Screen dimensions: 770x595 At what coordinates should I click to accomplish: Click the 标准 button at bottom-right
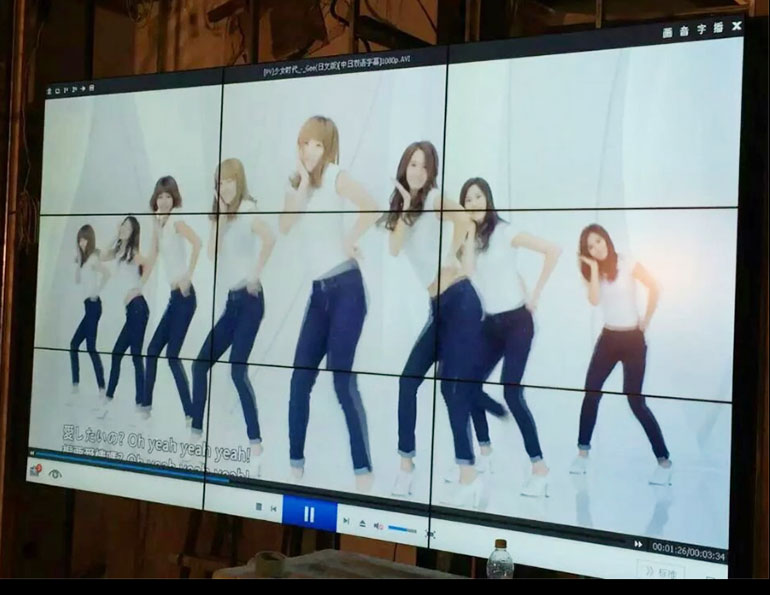tap(662, 571)
